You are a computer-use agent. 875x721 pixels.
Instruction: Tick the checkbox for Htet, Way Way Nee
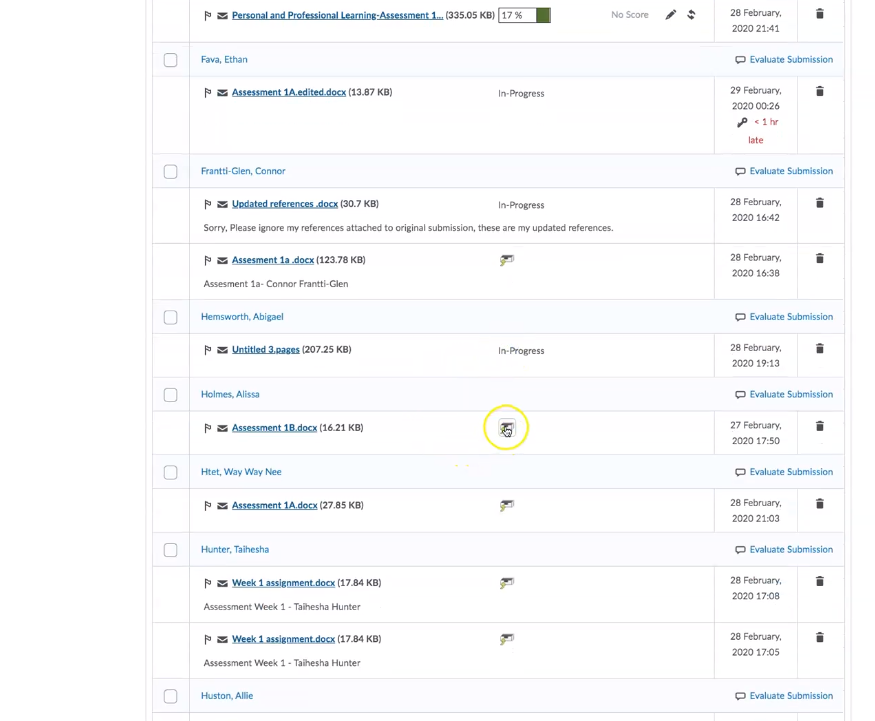tap(171, 472)
